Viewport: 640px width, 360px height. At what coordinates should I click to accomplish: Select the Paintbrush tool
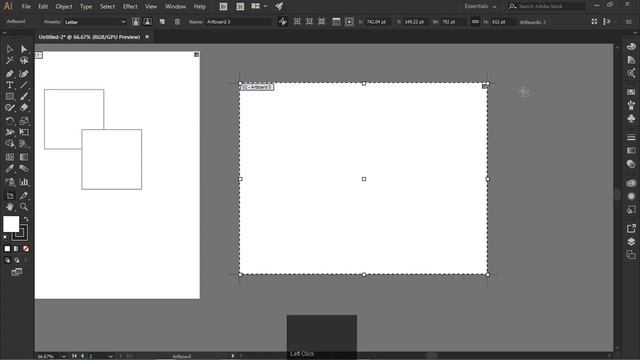[24, 97]
